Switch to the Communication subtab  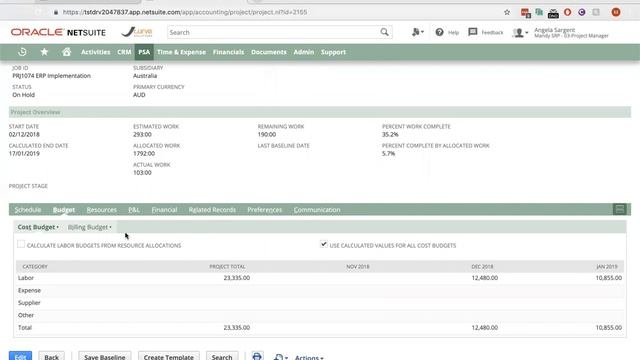(x=317, y=209)
